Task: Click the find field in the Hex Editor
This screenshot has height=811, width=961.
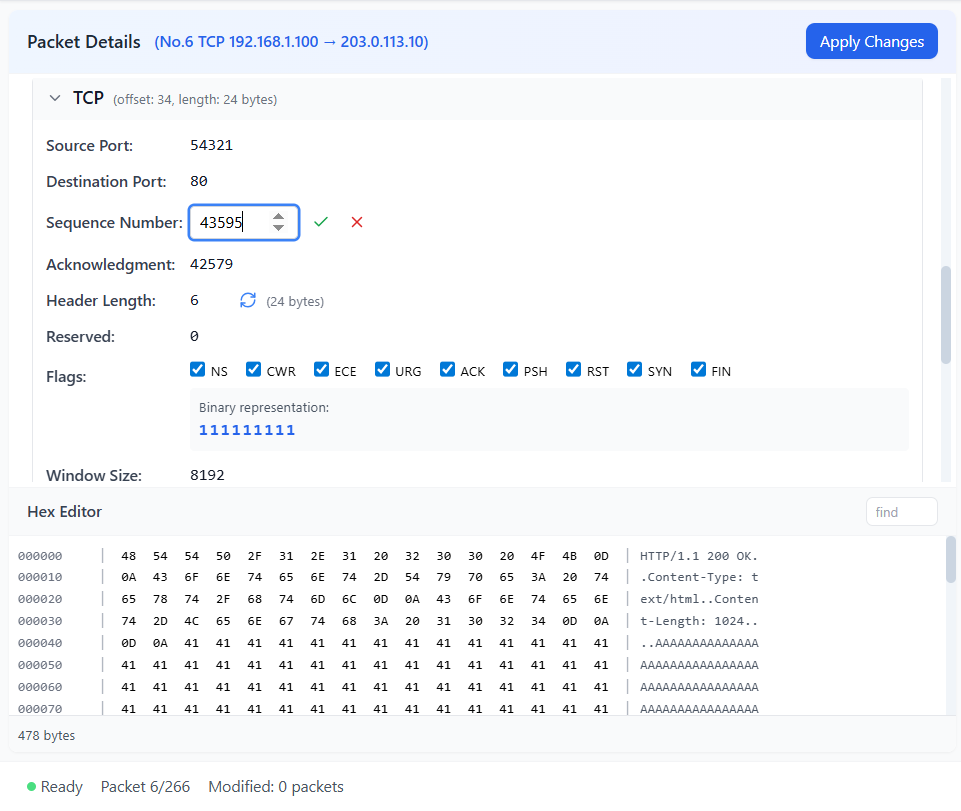Action: click(x=900, y=511)
